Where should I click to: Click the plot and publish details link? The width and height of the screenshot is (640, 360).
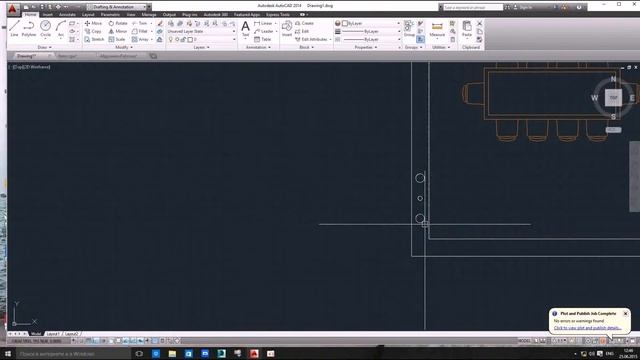tap(587, 328)
